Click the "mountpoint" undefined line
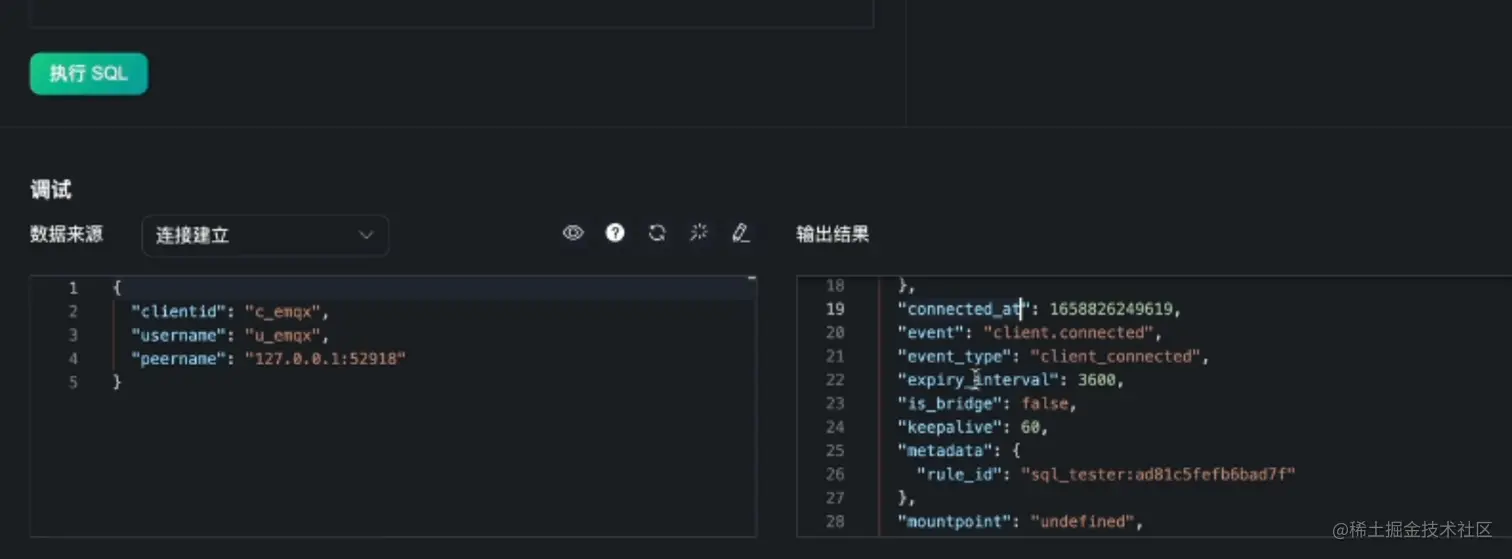1512x559 pixels. [1020, 521]
